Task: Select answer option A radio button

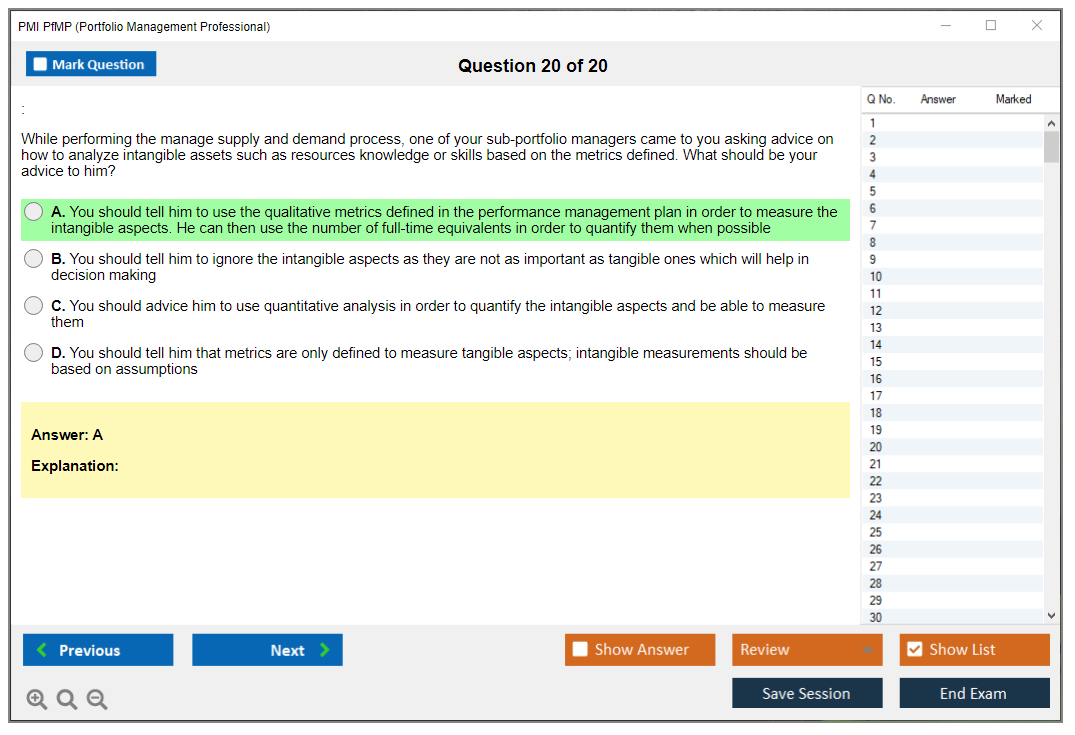Action: (x=34, y=212)
